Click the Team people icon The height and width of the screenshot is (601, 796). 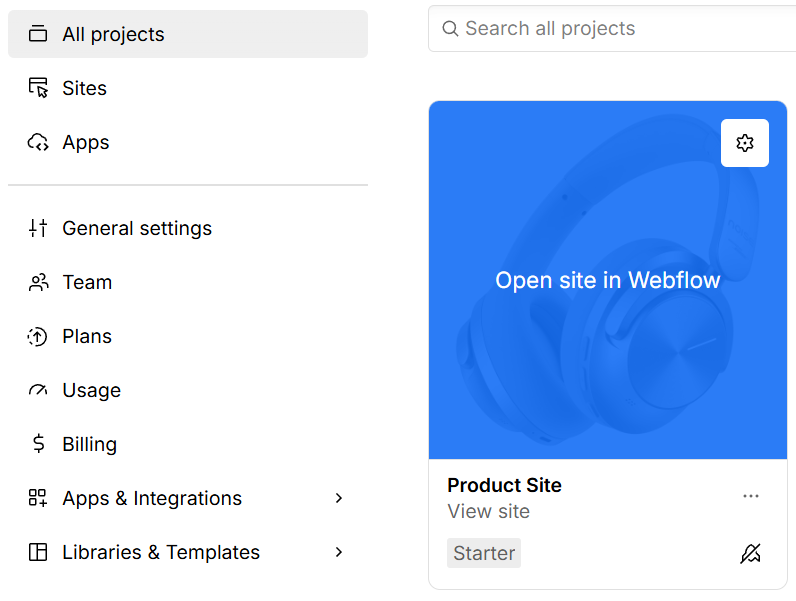[38, 282]
